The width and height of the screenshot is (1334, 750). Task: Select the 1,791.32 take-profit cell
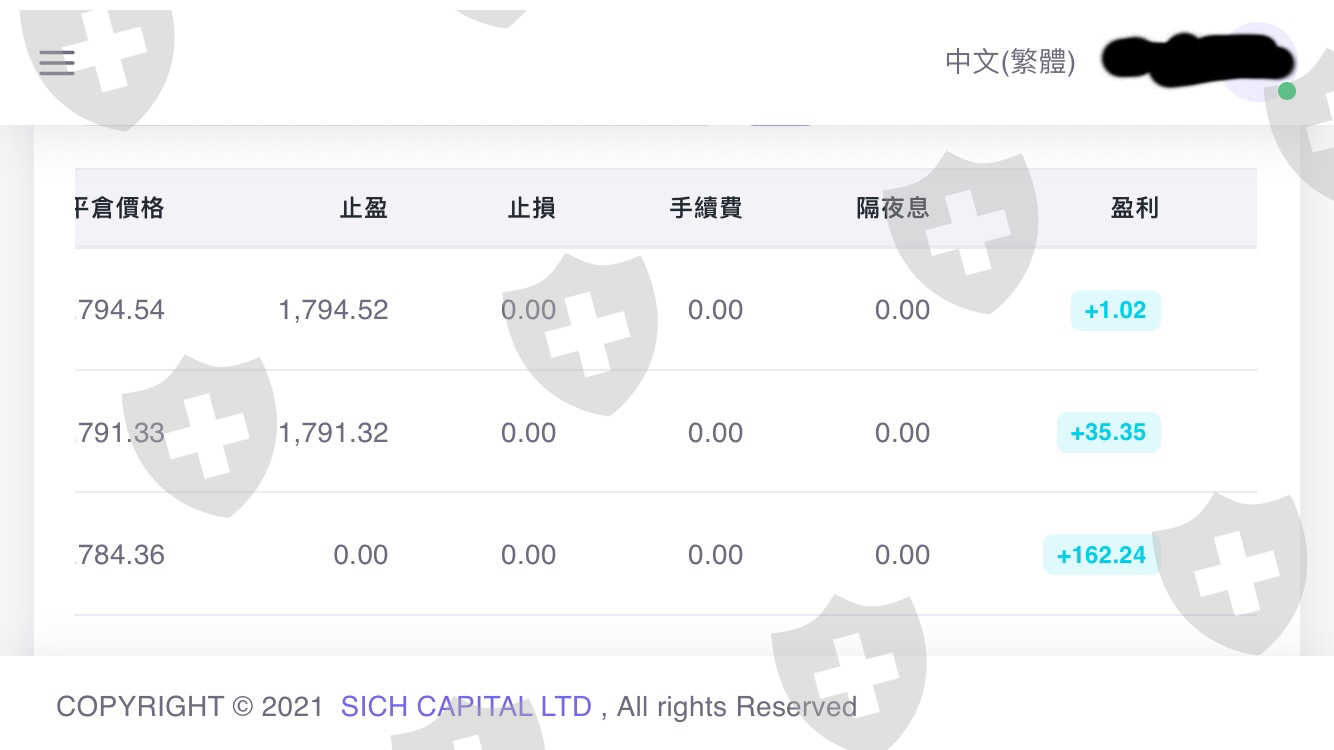pyautogui.click(x=333, y=433)
